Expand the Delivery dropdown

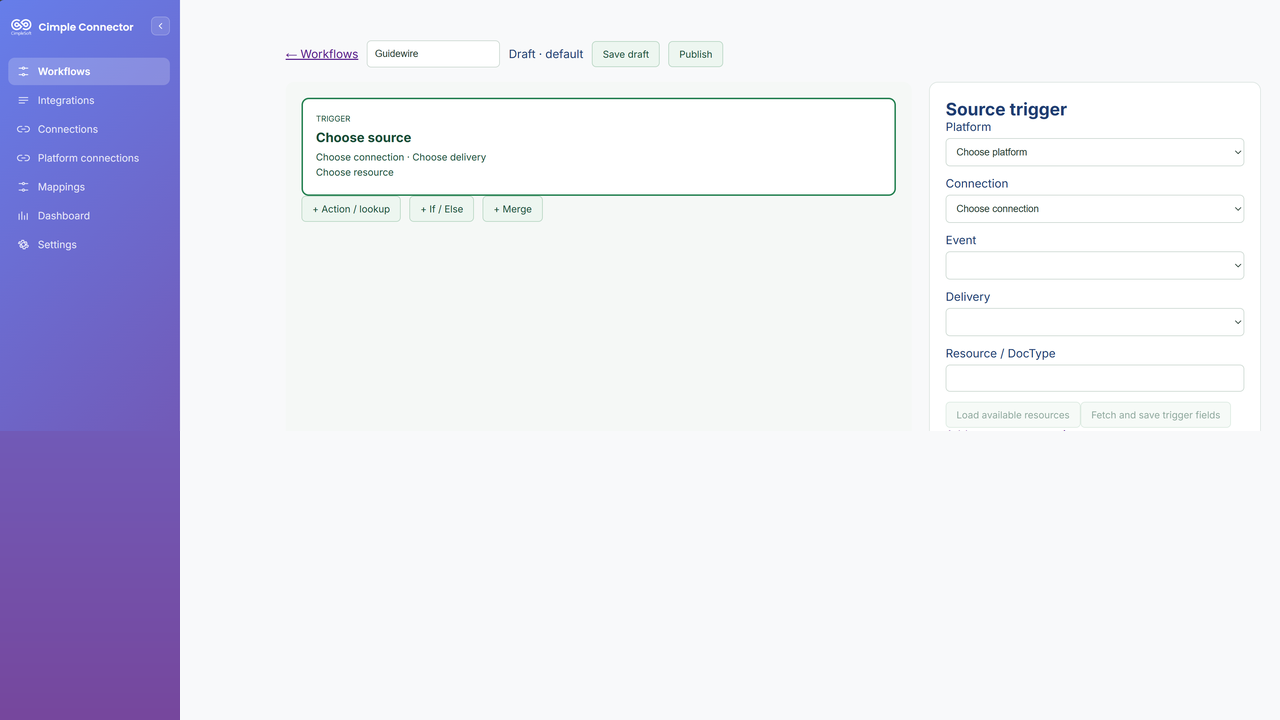(x=1095, y=322)
